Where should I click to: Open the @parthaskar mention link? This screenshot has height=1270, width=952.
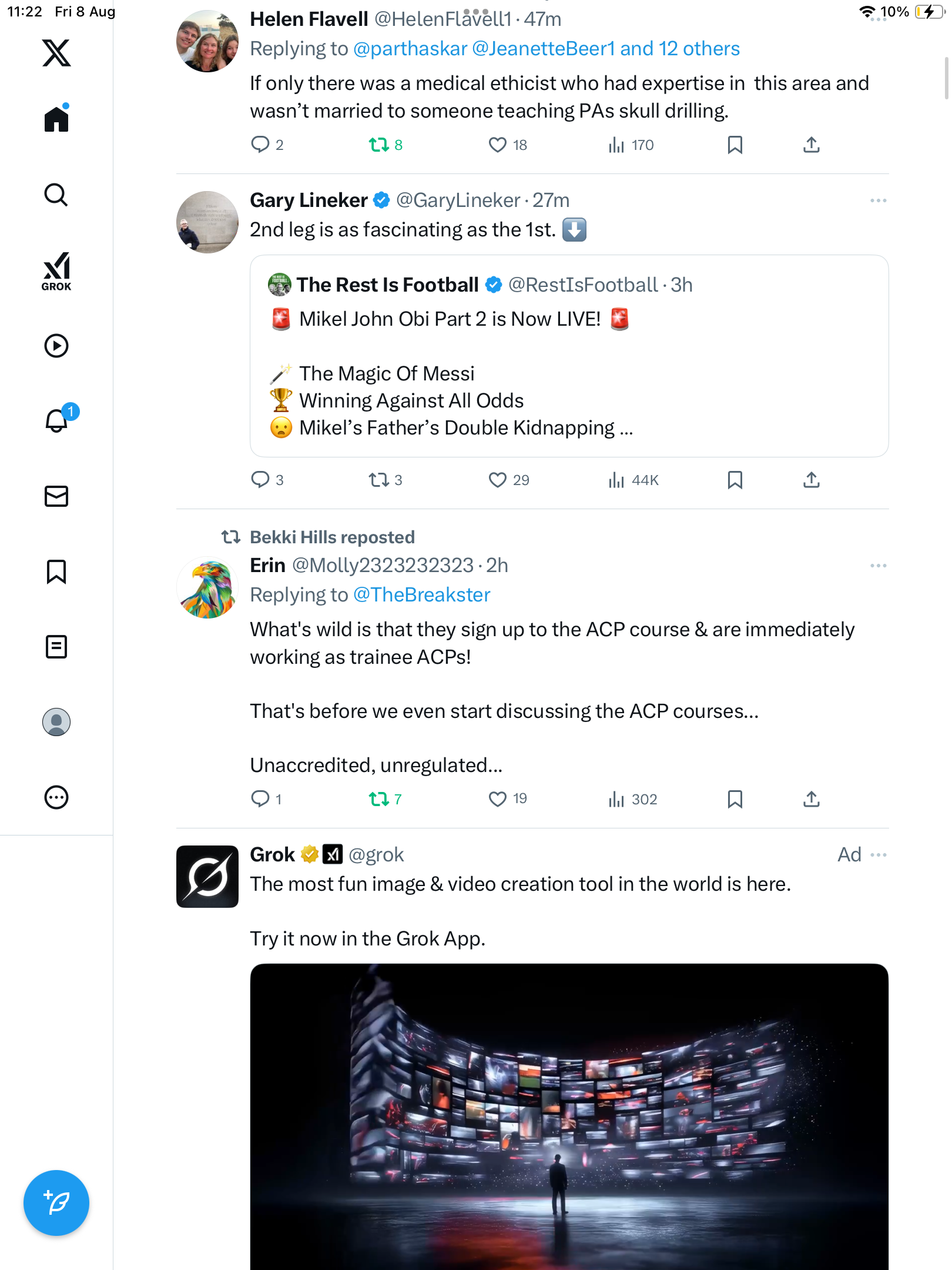coord(410,49)
